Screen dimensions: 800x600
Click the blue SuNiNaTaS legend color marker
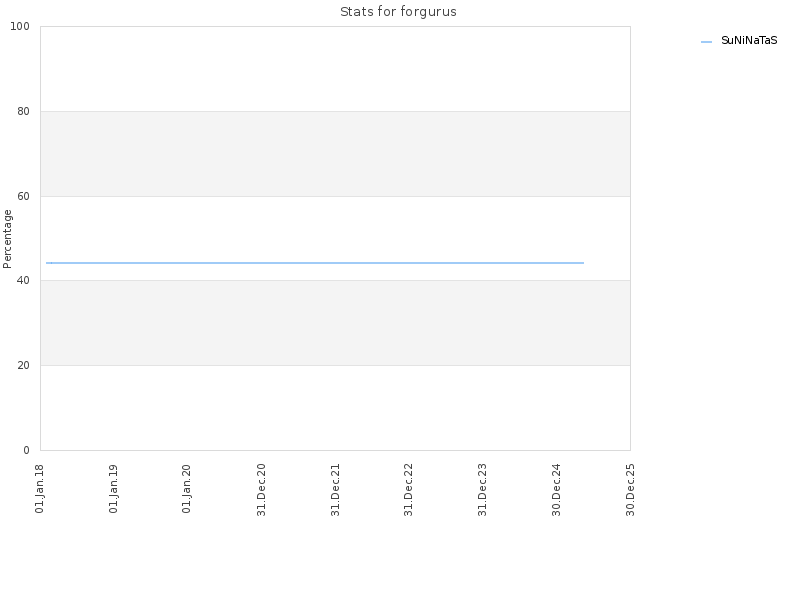point(706,42)
